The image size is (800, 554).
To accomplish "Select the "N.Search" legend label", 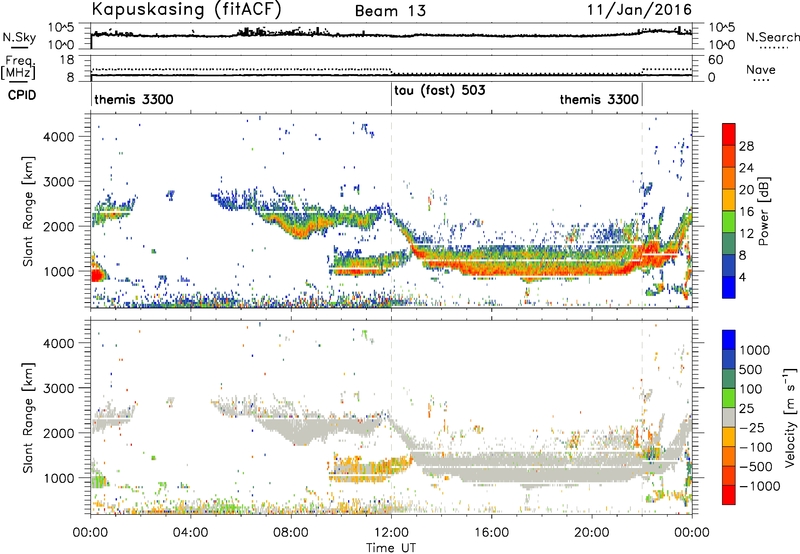I will (772, 37).
